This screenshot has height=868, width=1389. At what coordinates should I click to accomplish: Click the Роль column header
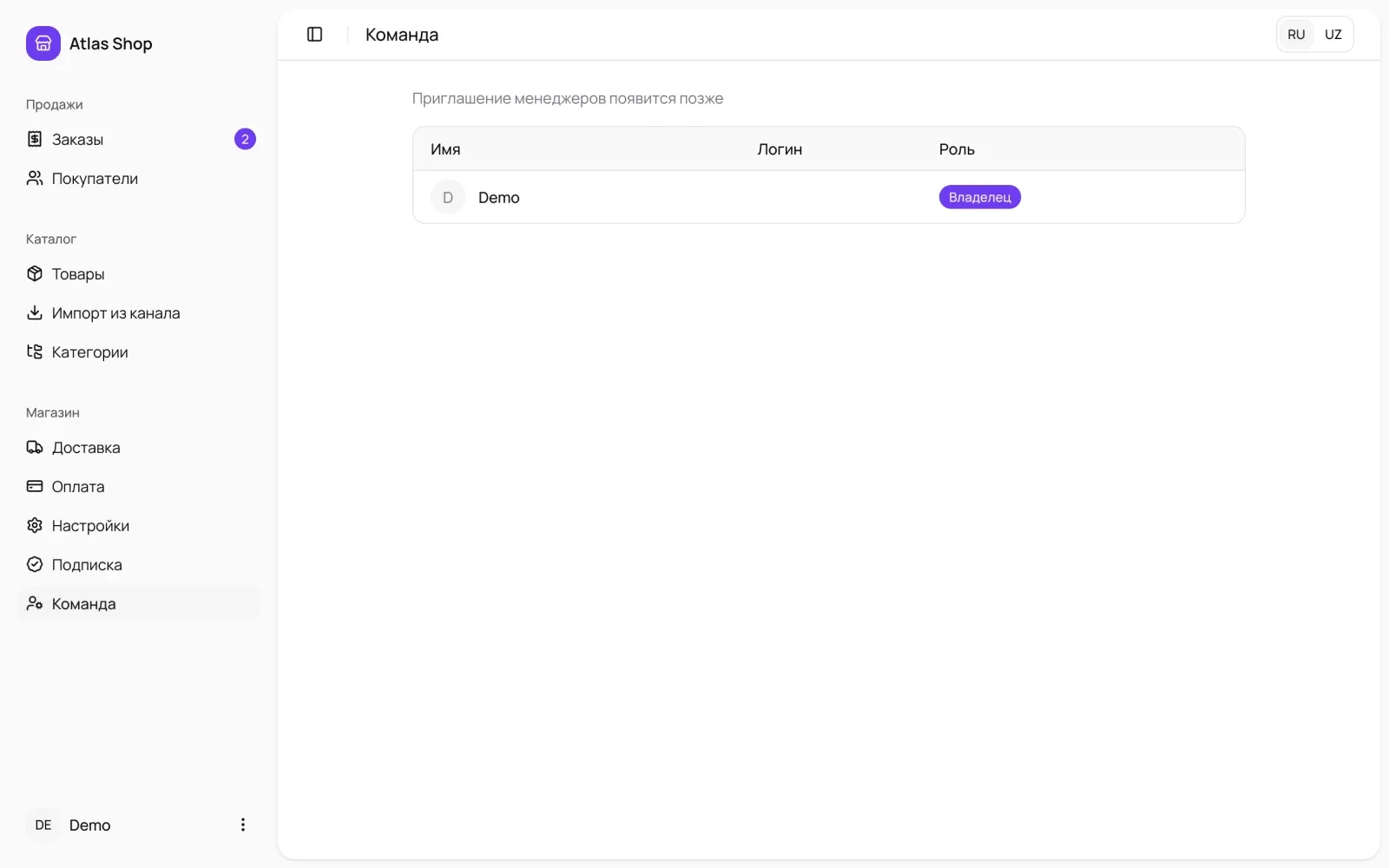(x=957, y=149)
